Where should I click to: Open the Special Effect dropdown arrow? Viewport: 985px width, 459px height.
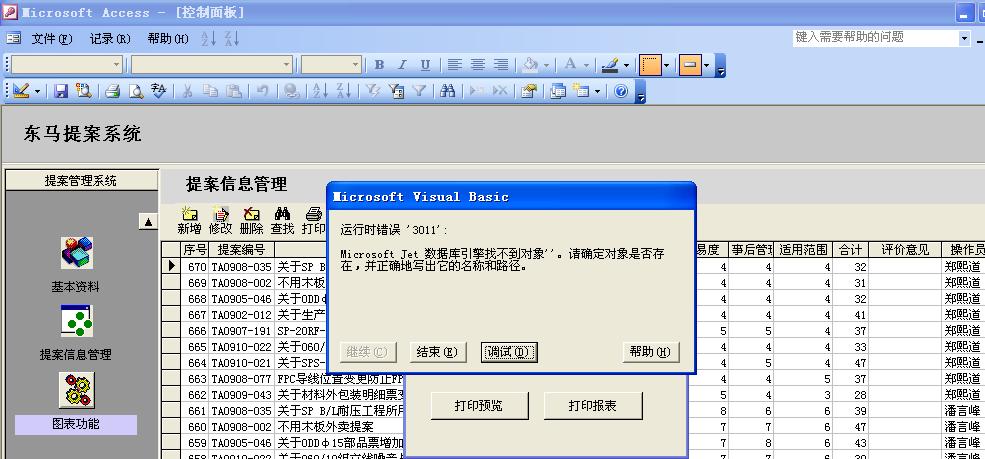pyautogui.click(x=706, y=65)
